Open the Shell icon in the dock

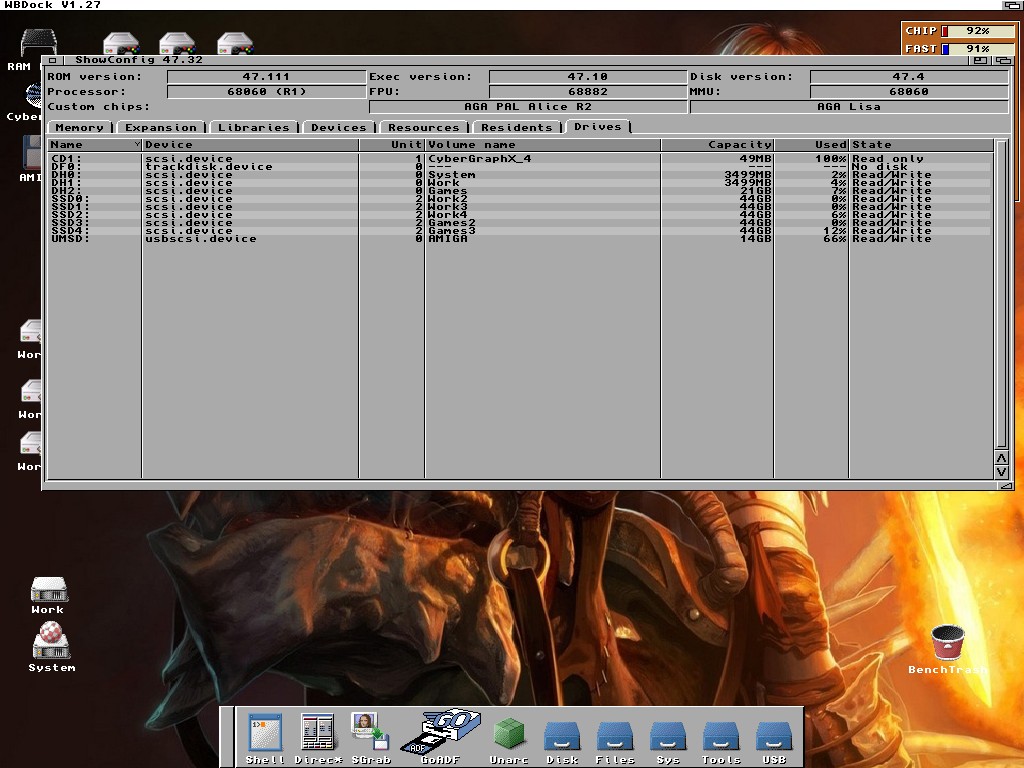point(265,737)
